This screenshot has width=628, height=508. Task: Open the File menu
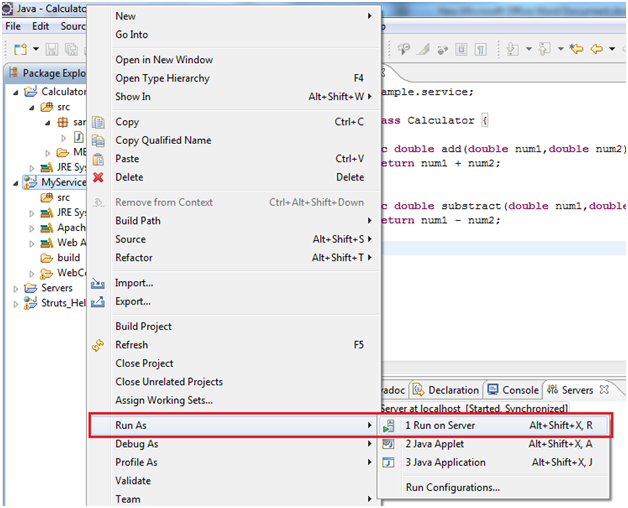[13, 26]
